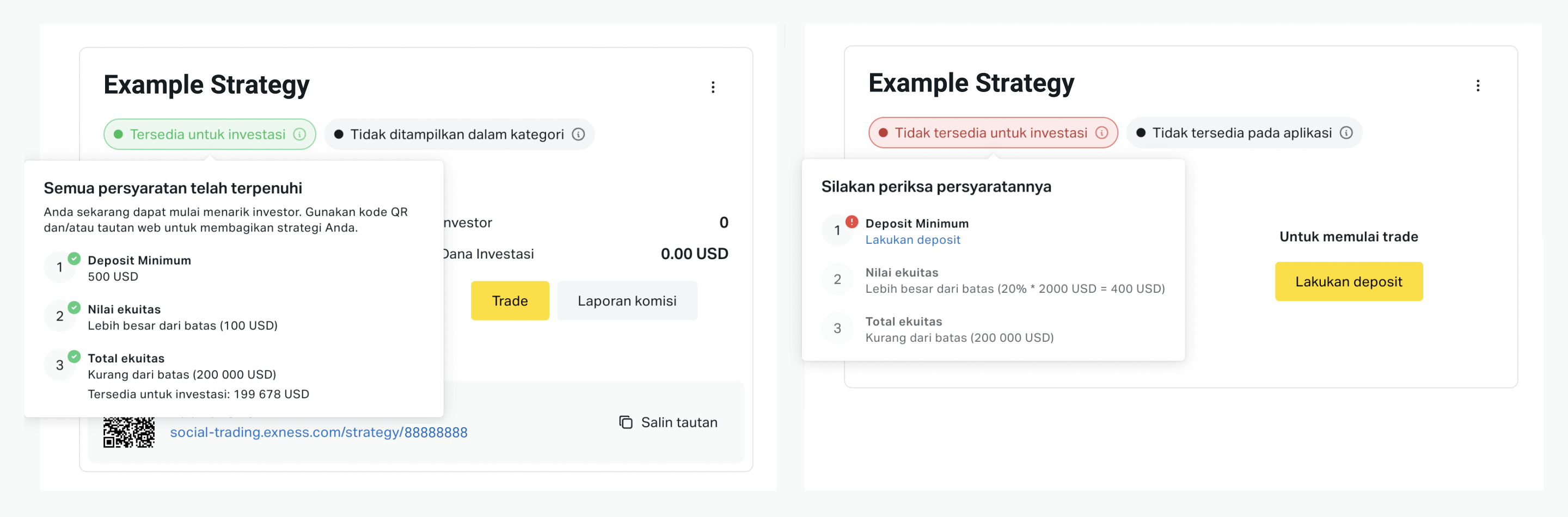Click the red Tidak tersedia untuk investasi badge
This screenshot has height=517, width=1568.
coord(993,133)
